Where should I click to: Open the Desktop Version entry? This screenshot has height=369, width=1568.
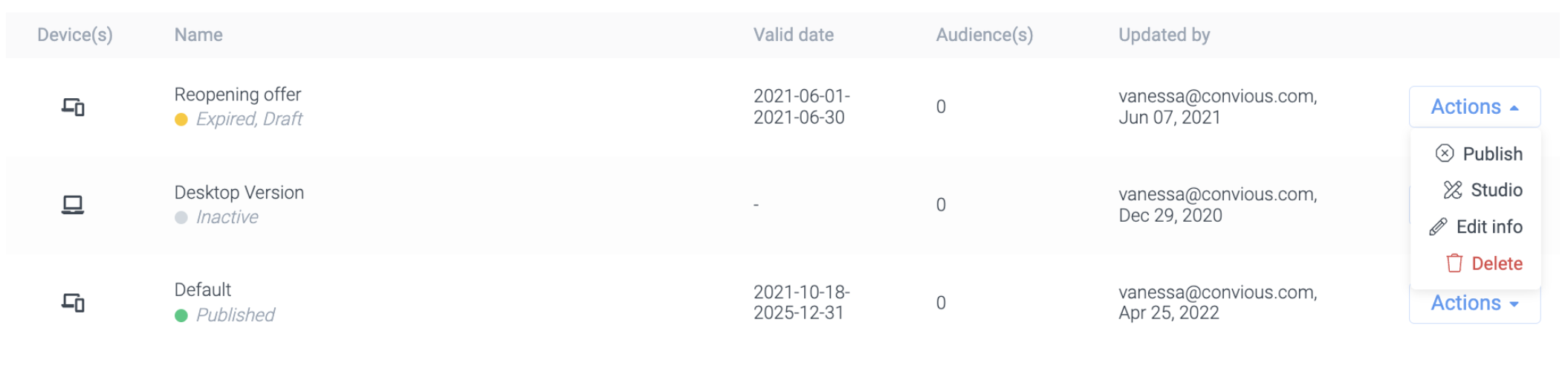pyautogui.click(x=239, y=193)
